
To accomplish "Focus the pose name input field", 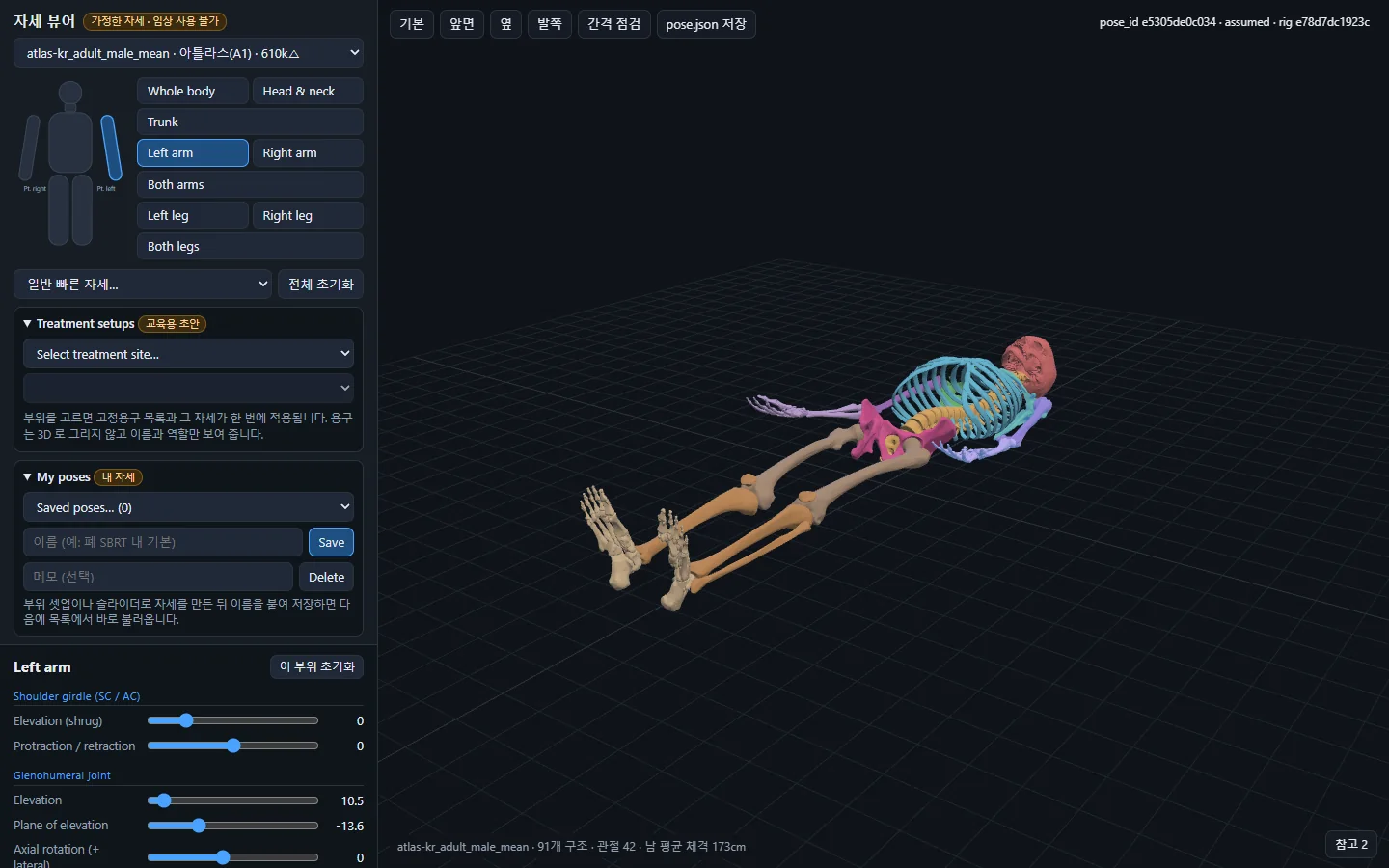I will [x=163, y=542].
